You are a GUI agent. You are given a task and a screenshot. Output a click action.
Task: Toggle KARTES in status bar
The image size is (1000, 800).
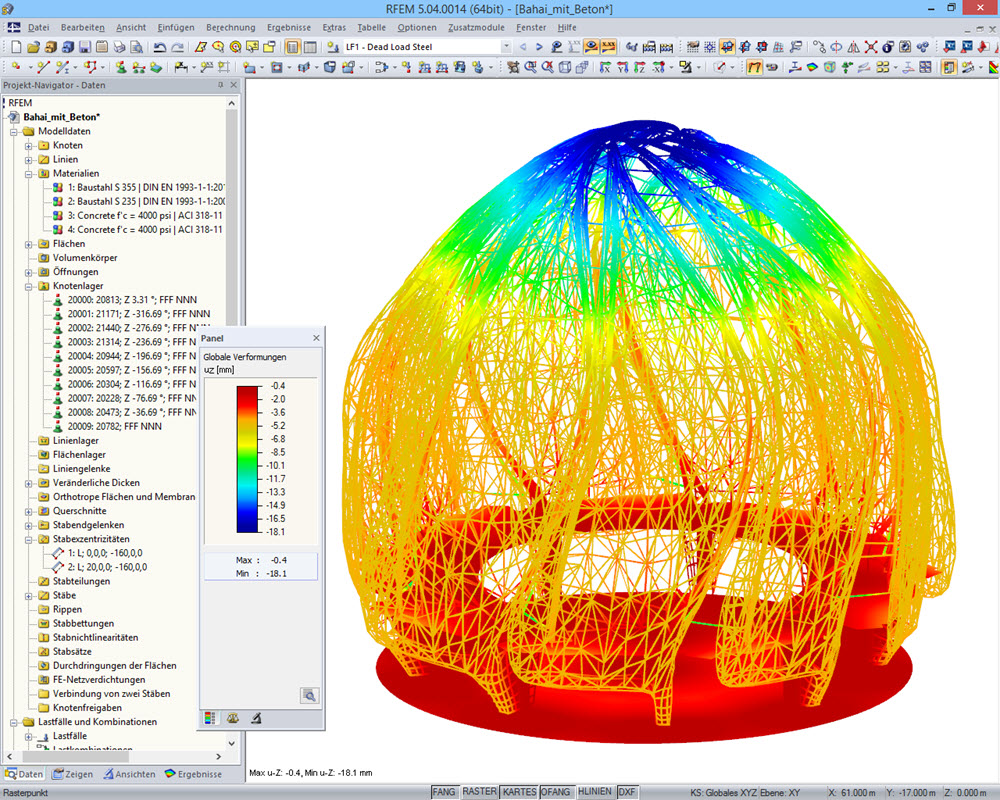click(519, 792)
